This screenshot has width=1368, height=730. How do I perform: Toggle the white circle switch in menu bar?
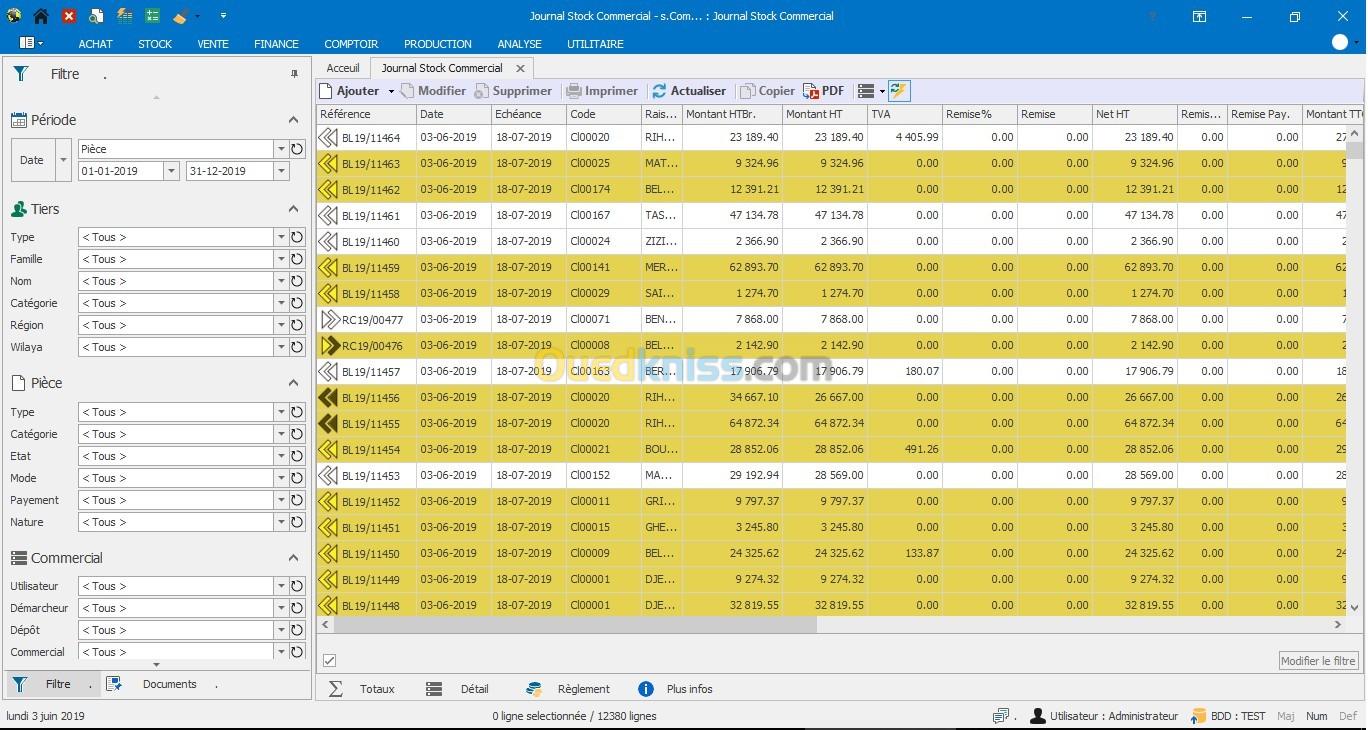click(1340, 42)
